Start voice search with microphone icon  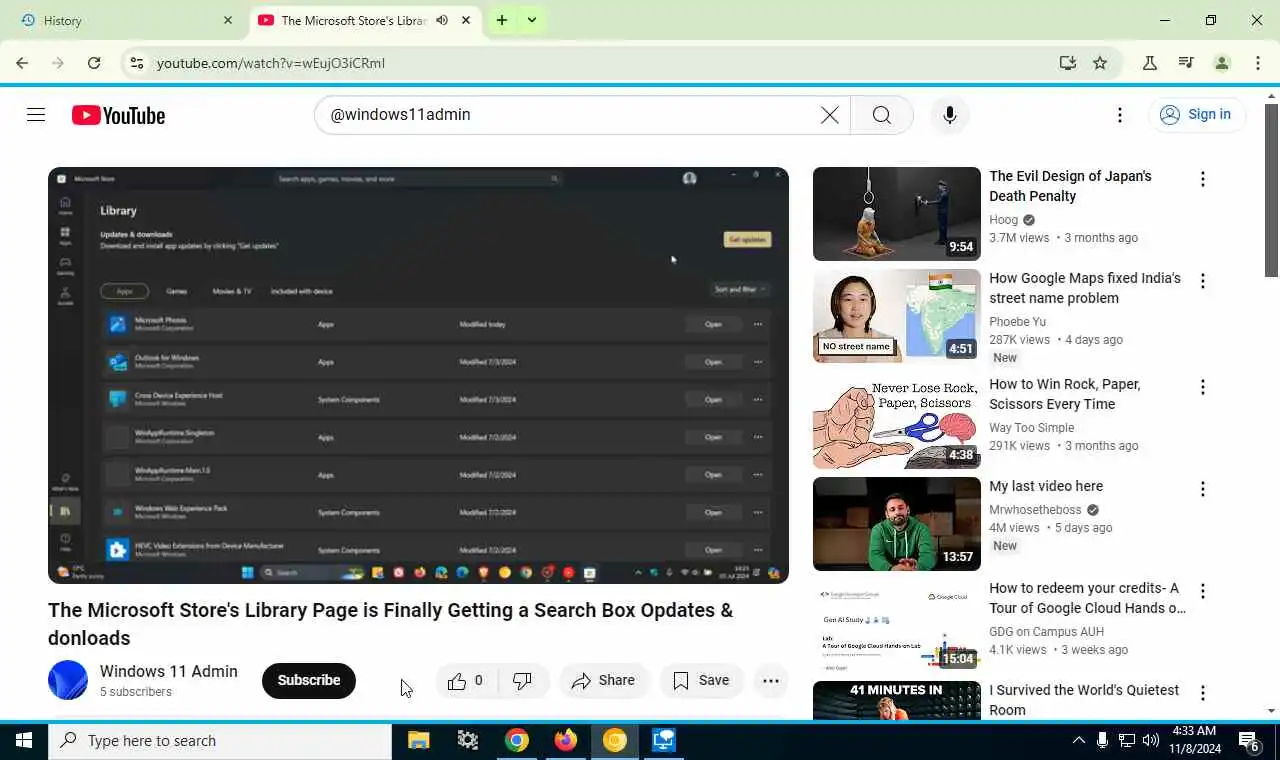(950, 115)
